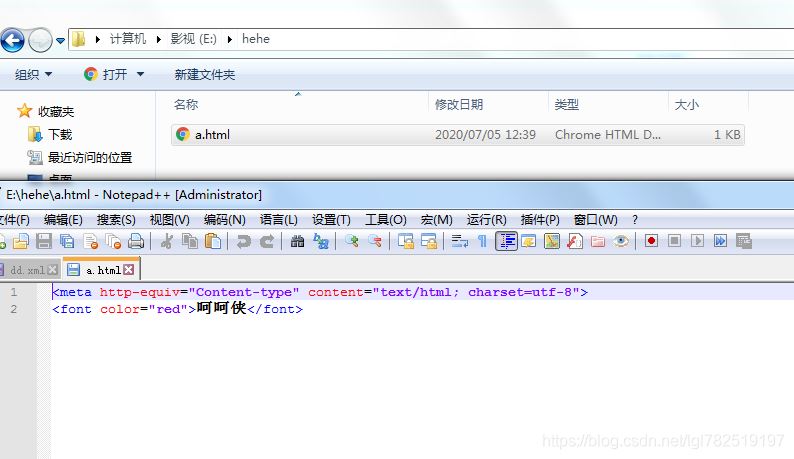Screen dimensions: 794x459
Task: Select the hehe folder in address bar
Action: (256, 39)
